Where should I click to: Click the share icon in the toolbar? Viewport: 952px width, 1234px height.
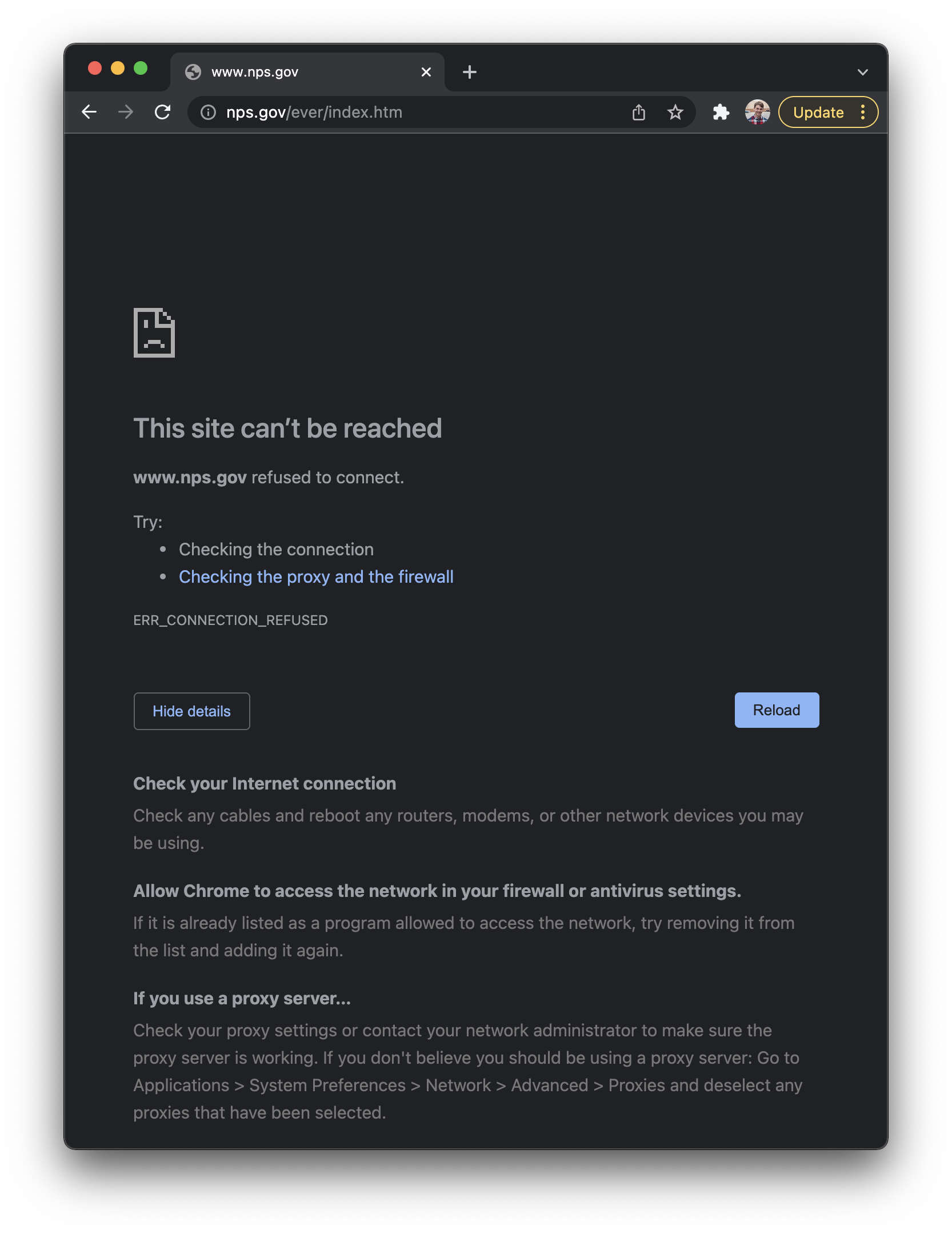(639, 113)
